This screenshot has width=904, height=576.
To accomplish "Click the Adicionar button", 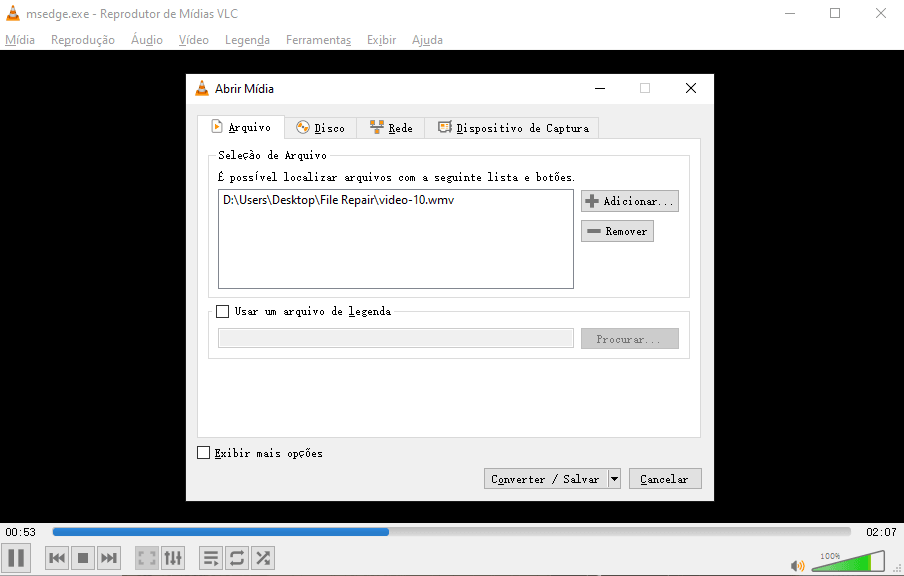I will pos(629,200).
